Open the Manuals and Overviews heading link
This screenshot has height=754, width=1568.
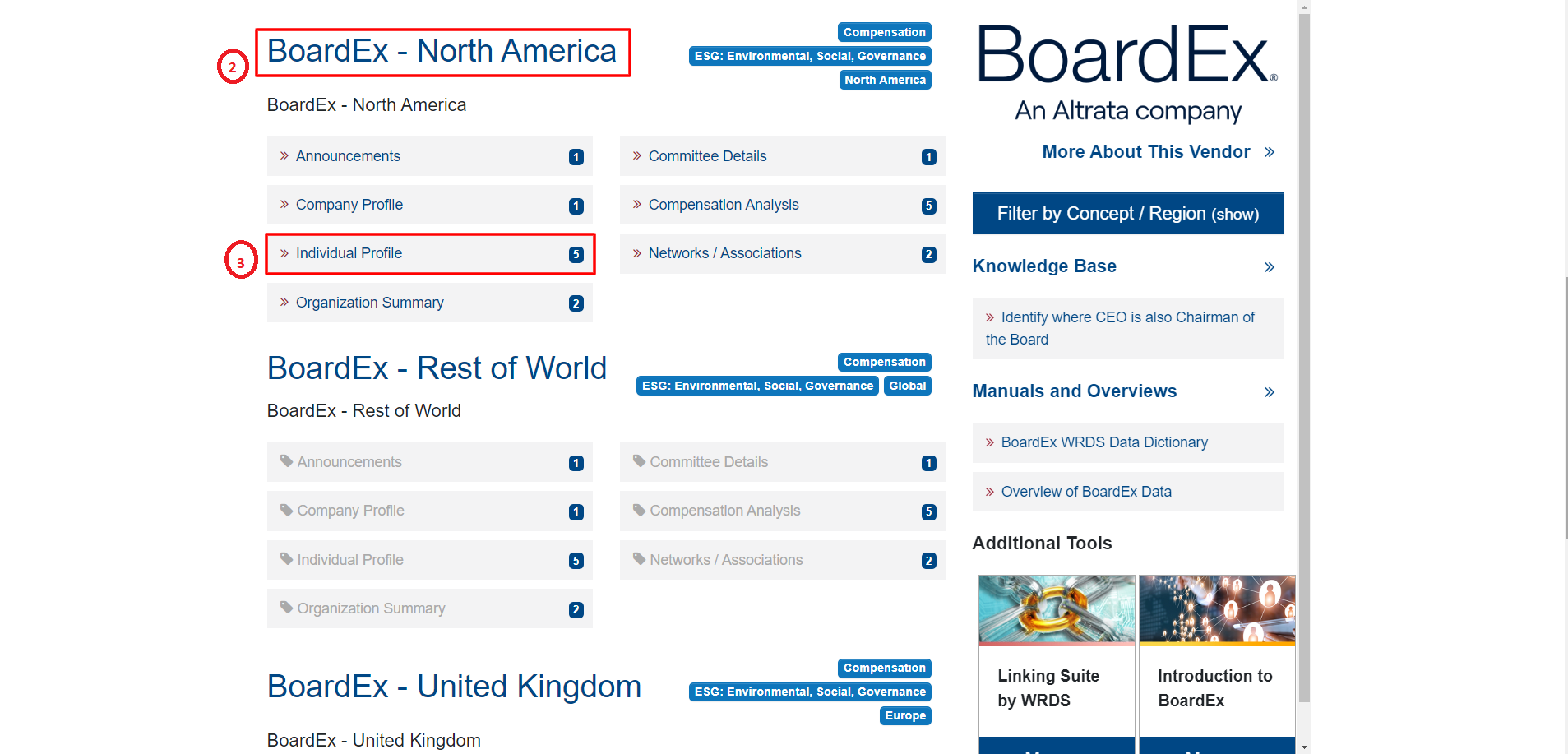(x=1075, y=391)
